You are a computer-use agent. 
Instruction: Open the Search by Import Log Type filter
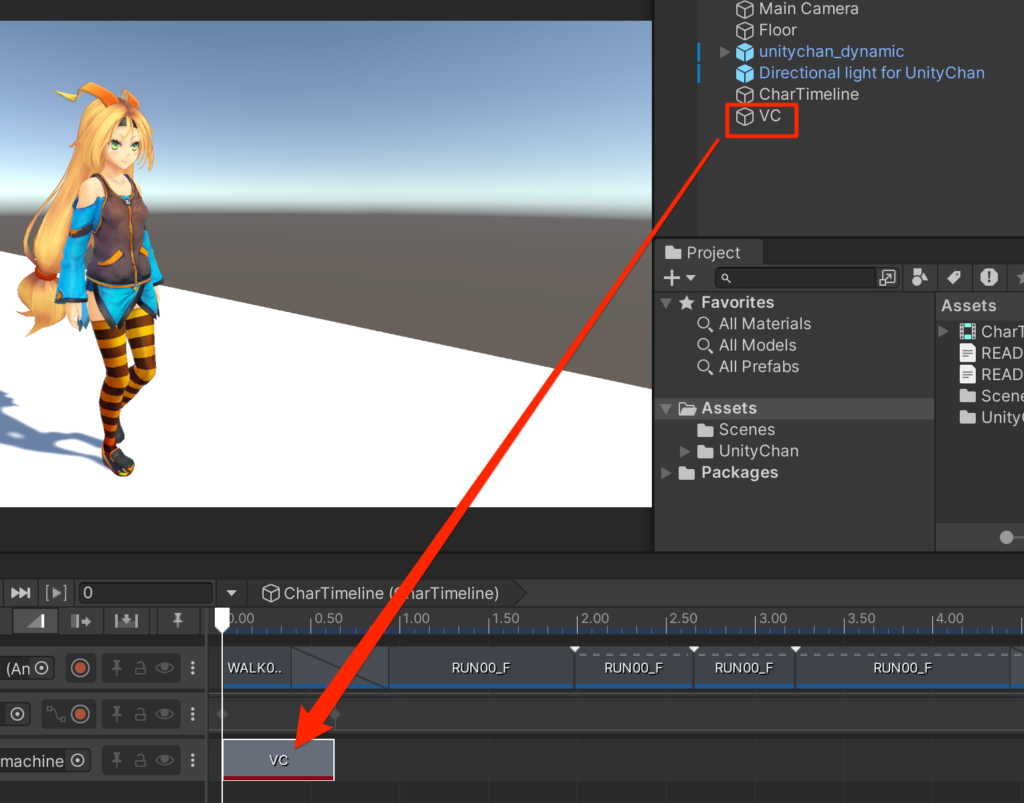pyautogui.click(x=989, y=278)
